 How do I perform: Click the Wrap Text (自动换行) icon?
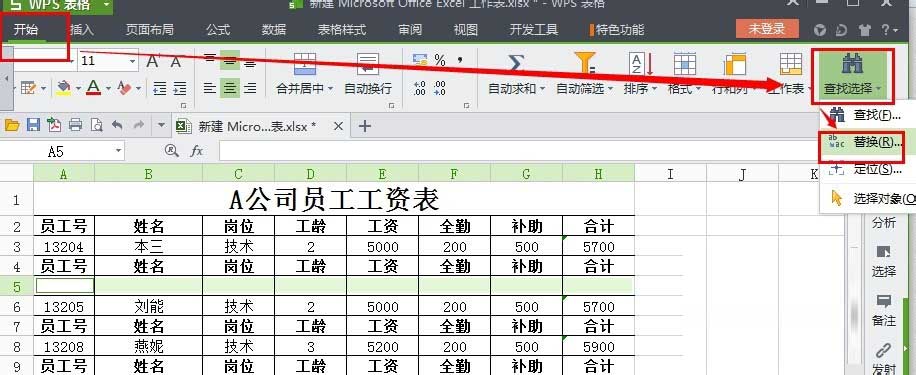[x=368, y=64]
